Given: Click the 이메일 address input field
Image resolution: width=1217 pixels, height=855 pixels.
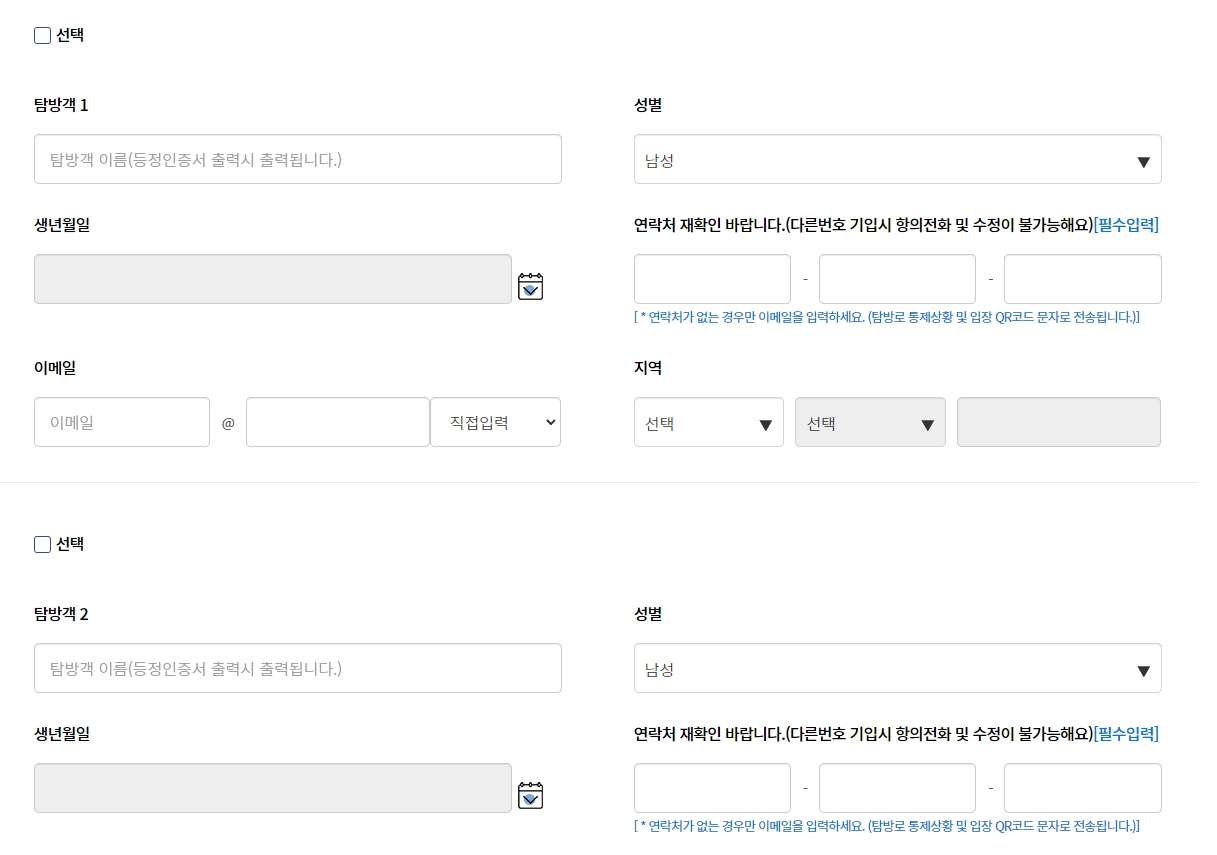Looking at the screenshot, I should [121, 421].
